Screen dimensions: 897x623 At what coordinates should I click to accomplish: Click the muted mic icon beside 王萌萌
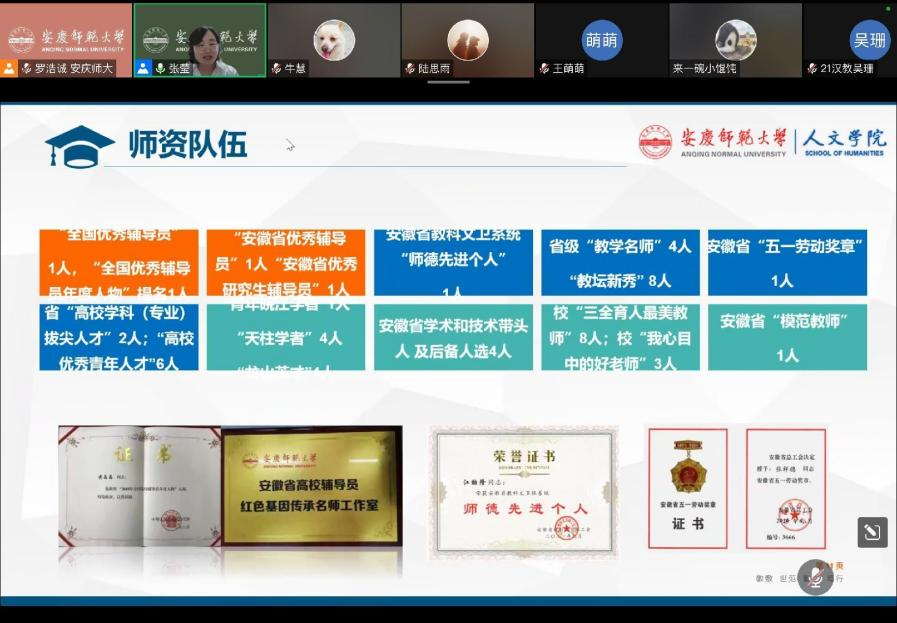pyautogui.click(x=544, y=69)
